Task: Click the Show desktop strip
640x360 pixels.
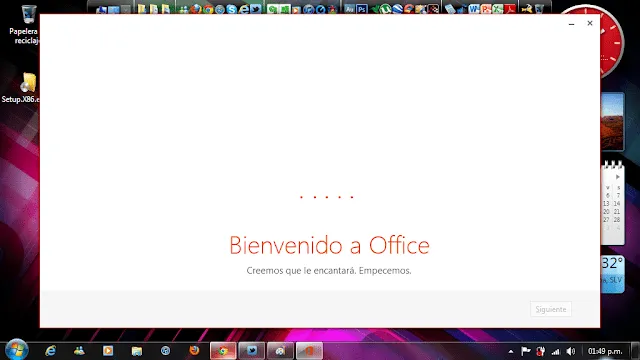Action: pyautogui.click(x=636, y=351)
